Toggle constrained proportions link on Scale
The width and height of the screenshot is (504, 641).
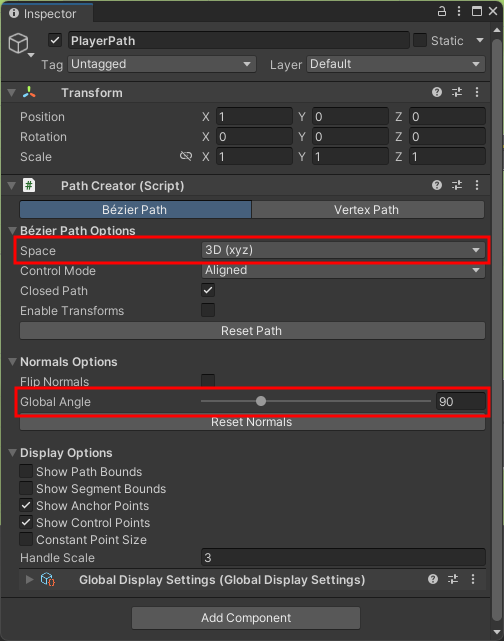coord(186,156)
